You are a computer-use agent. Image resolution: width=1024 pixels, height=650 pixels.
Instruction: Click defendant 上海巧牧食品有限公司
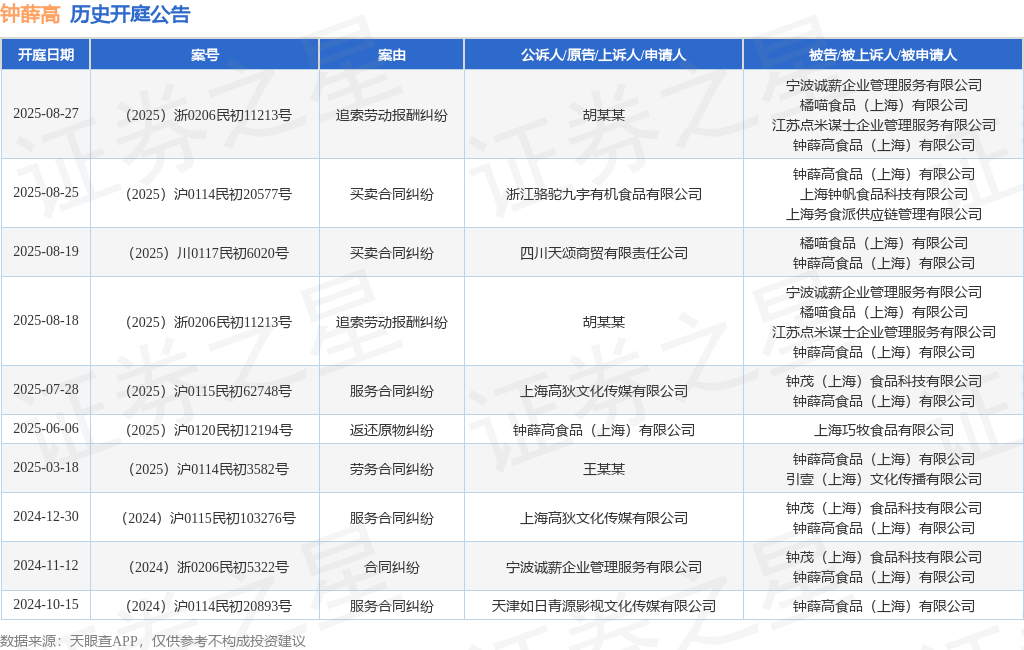pos(884,430)
